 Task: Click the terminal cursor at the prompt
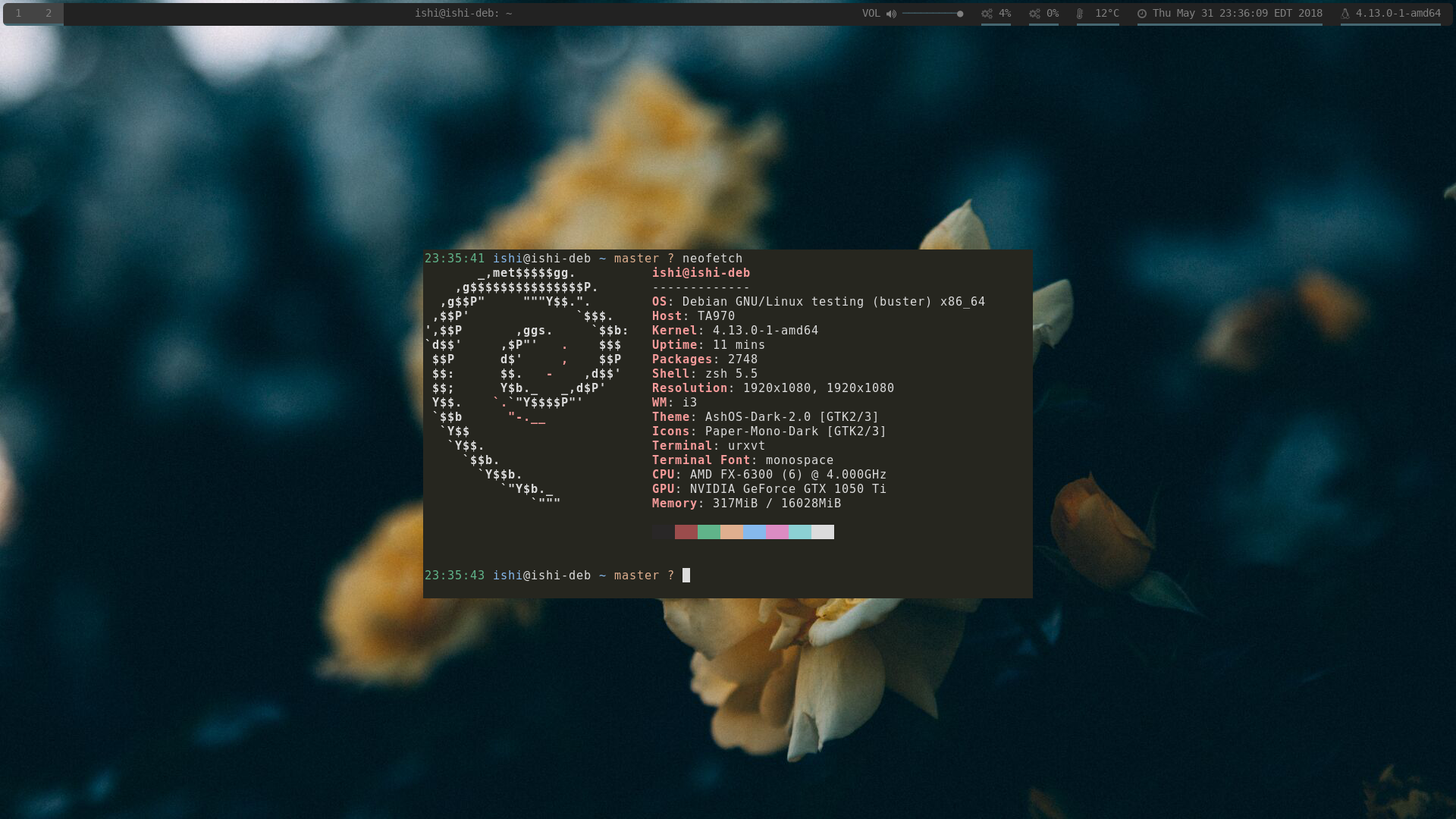[686, 576]
